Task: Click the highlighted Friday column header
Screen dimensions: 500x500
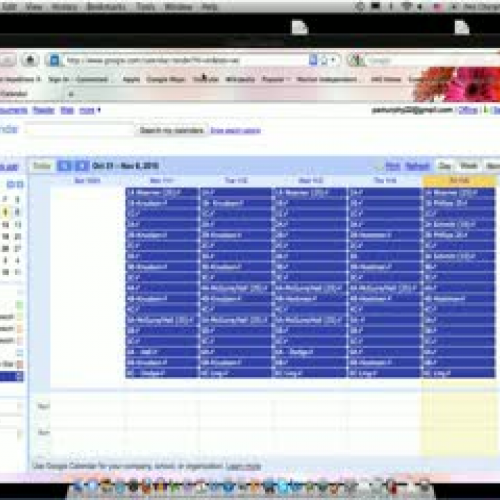Action: pyautogui.click(x=459, y=181)
